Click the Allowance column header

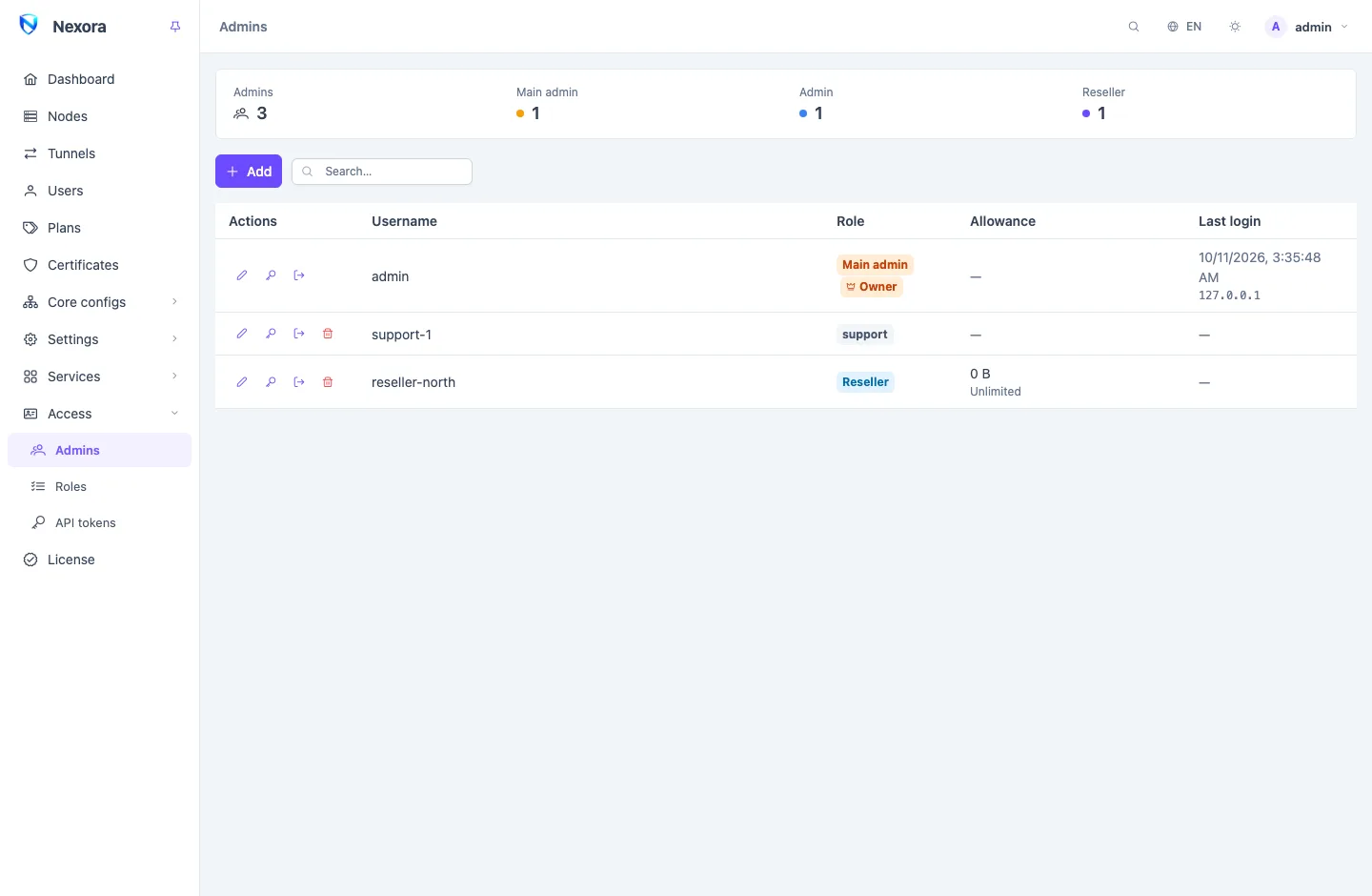click(x=1002, y=221)
